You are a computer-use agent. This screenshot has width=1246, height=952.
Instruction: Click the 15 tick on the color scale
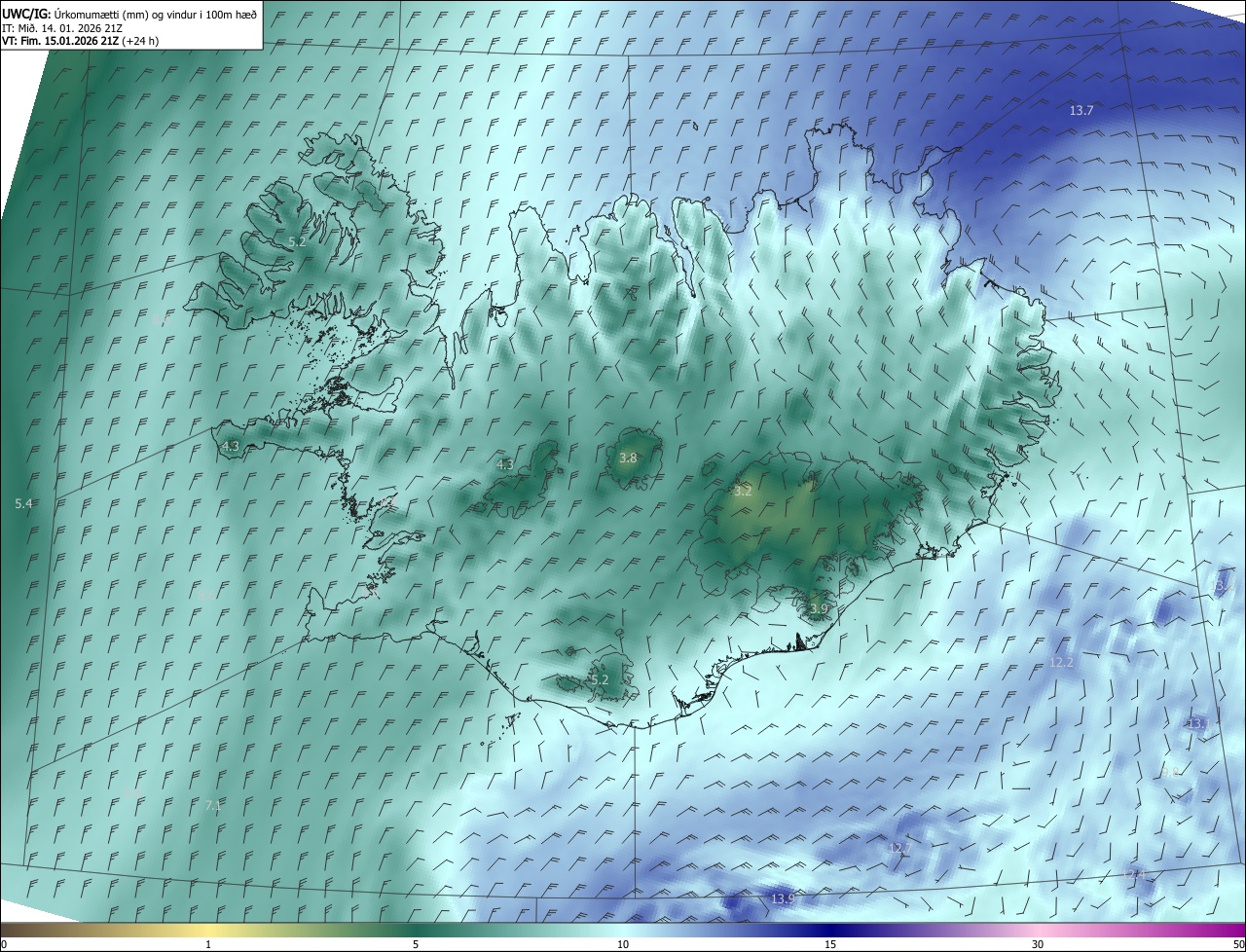[x=830, y=944]
